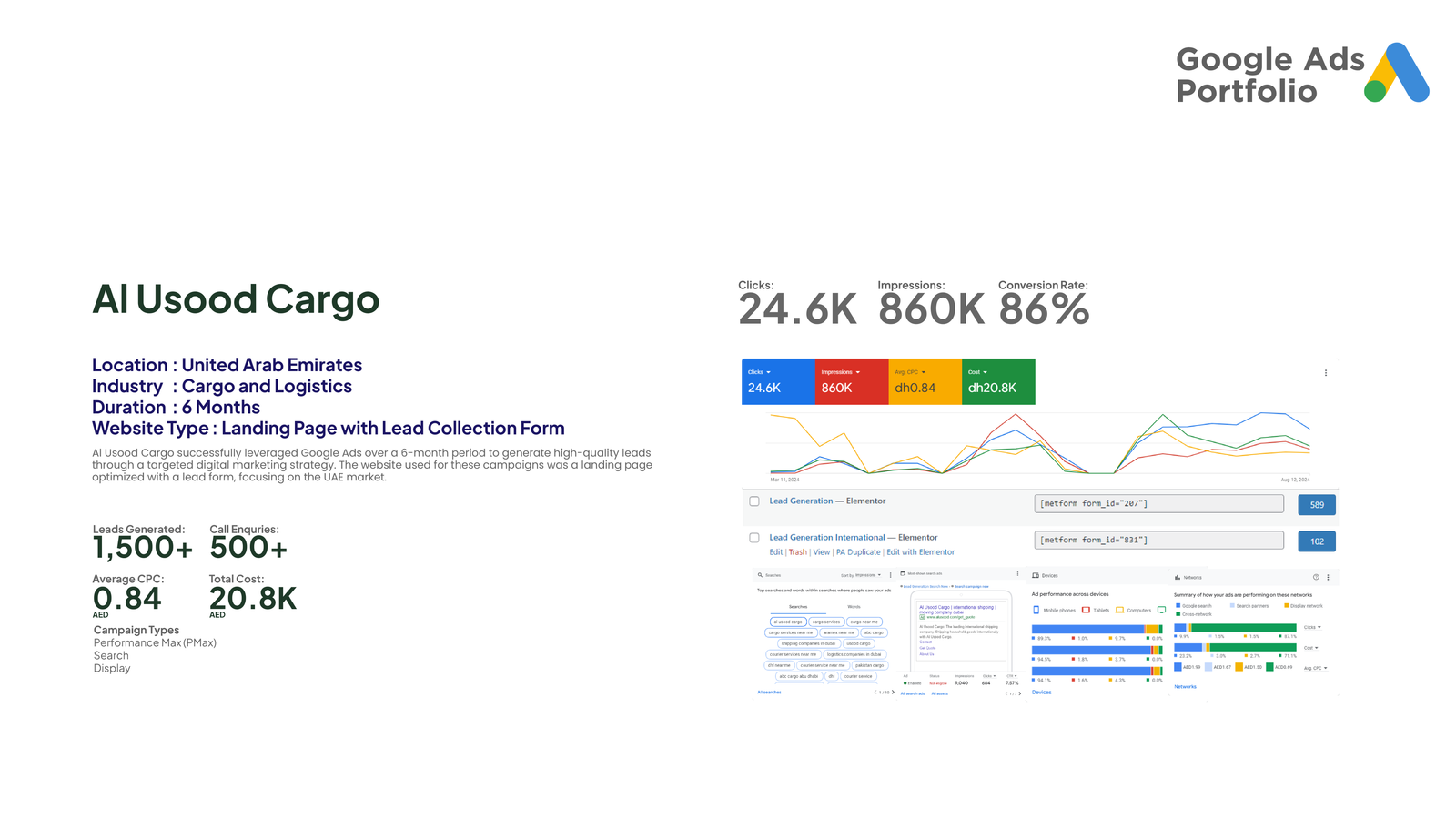Click the 'Al Usood Cargo' title text

click(236, 299)
